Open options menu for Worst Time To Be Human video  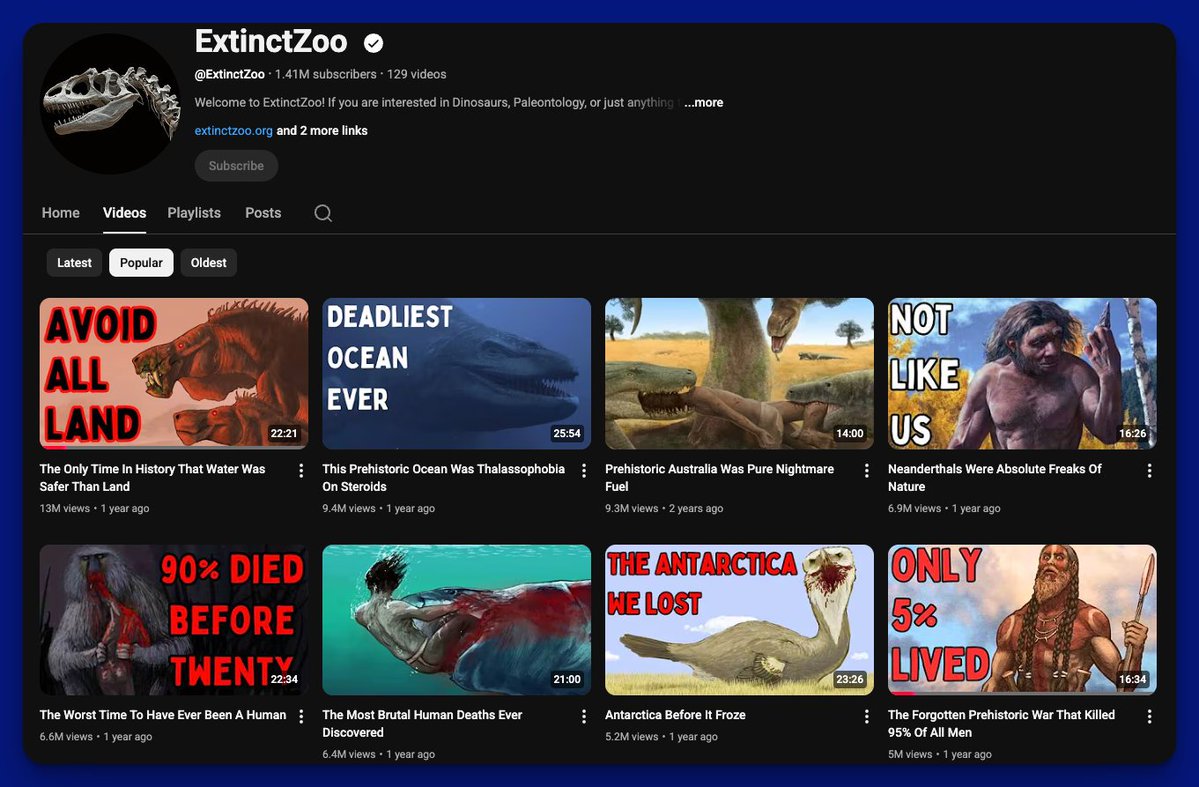pyautogui.click(x=301, y=716)
